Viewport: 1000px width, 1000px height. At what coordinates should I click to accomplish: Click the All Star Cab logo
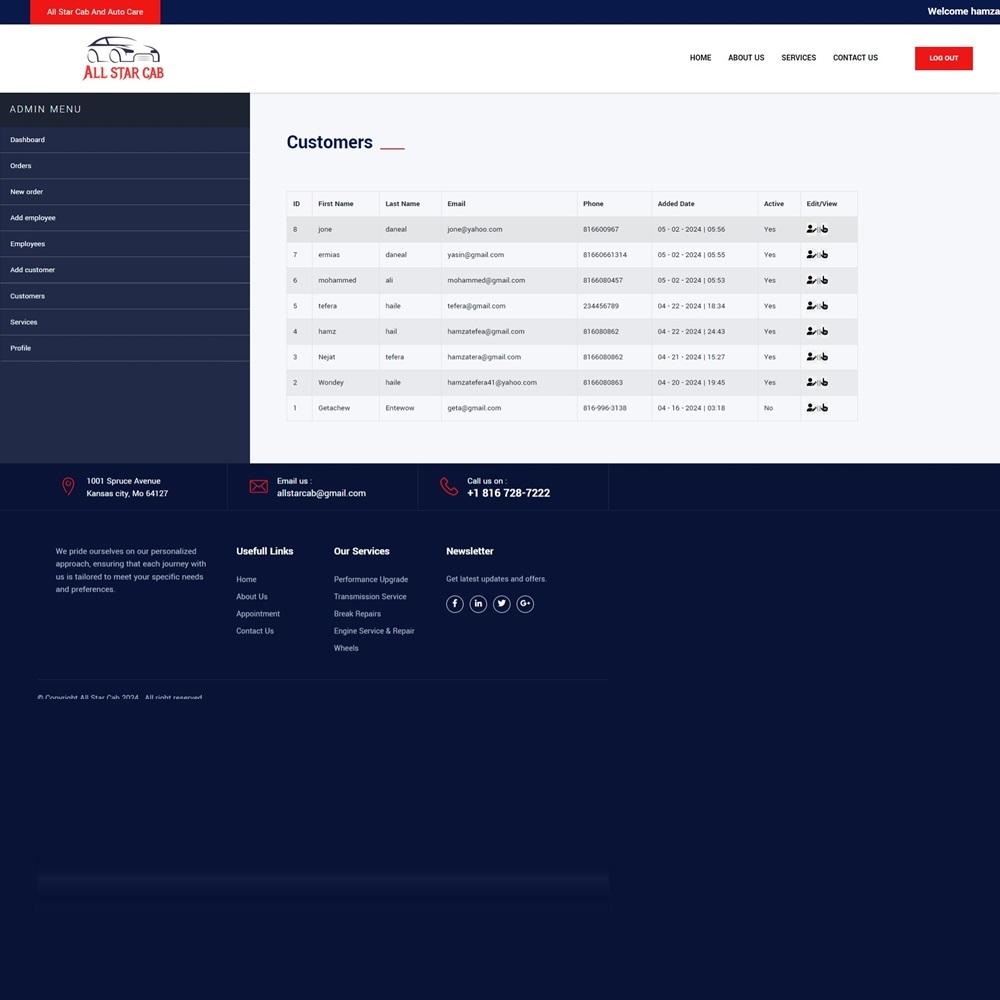(123, 58)
